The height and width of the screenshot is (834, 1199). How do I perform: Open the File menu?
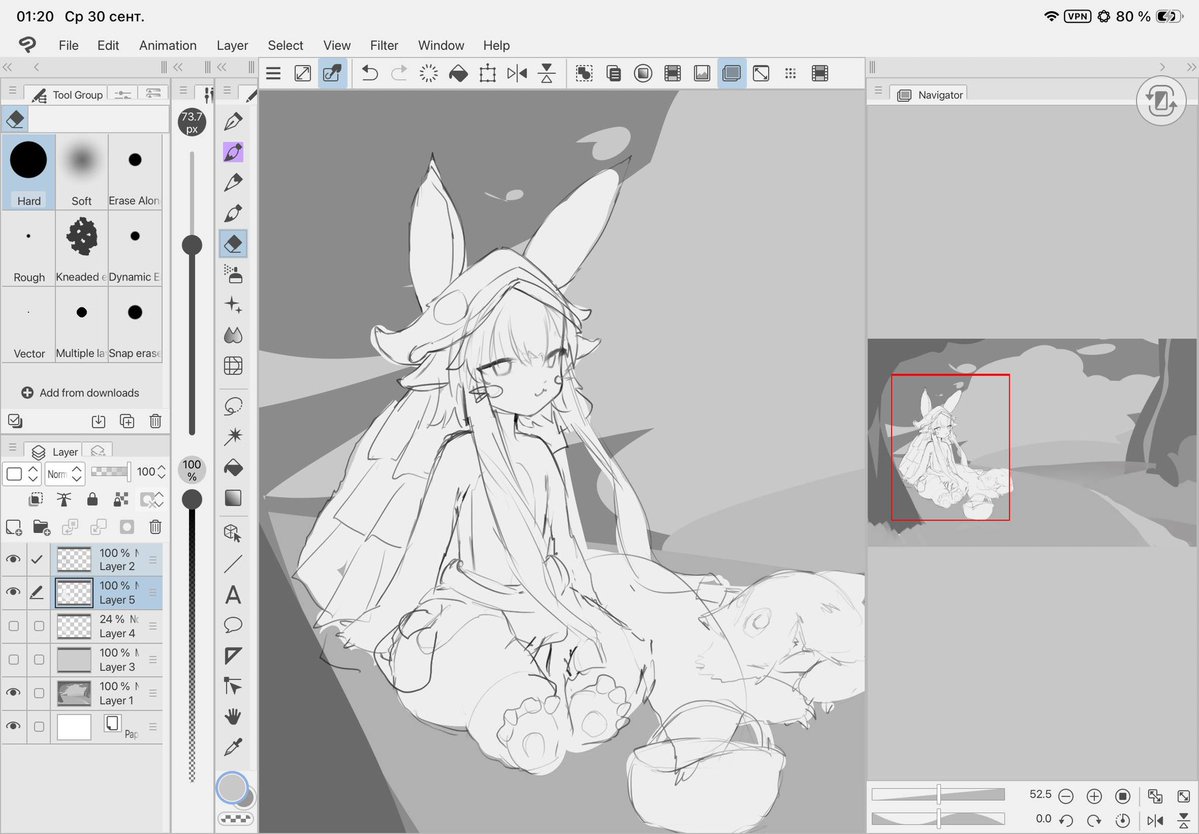pos(69,45)
